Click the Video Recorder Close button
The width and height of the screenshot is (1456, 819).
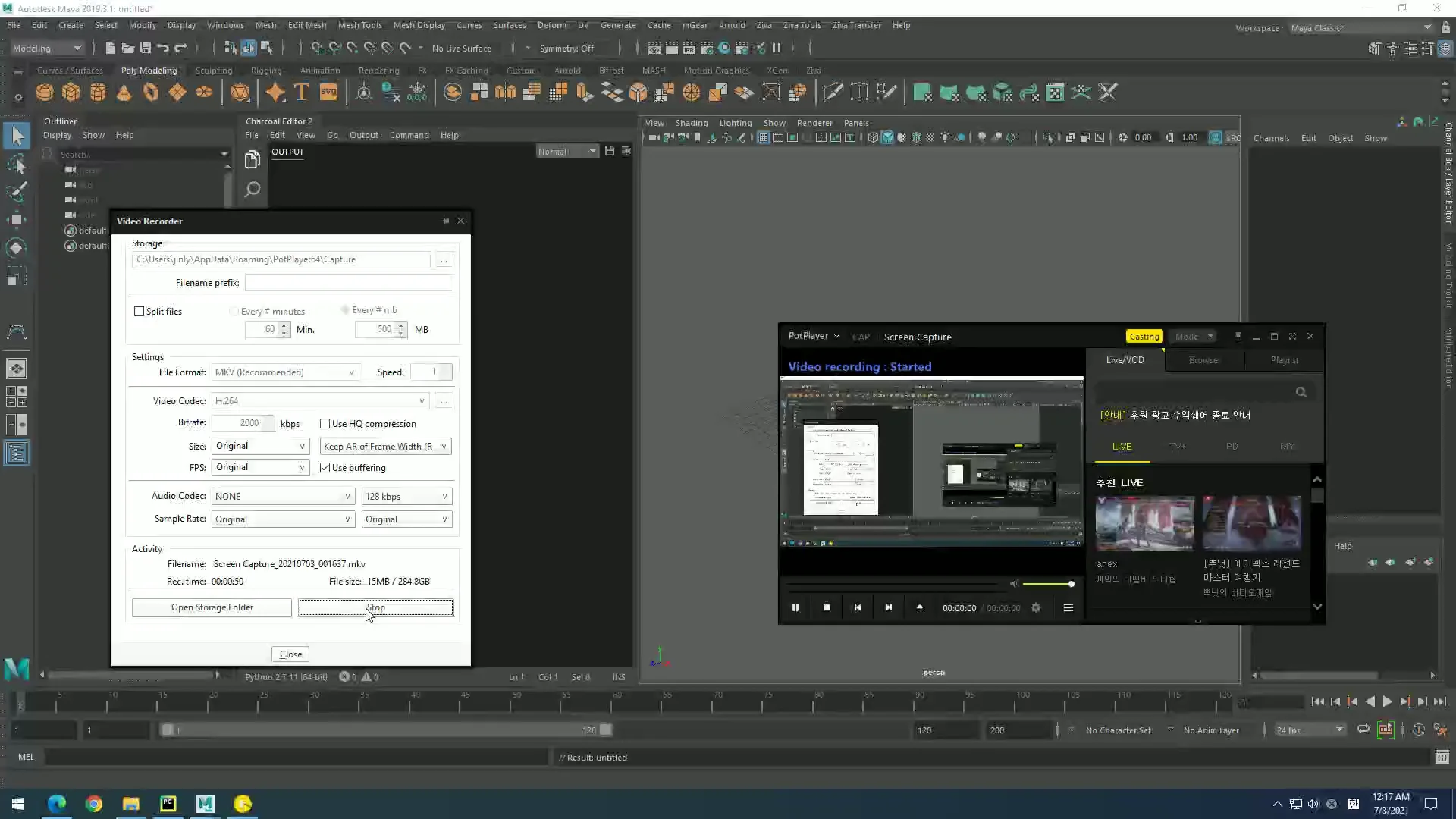pyautogui.click(x=290, y=654)
